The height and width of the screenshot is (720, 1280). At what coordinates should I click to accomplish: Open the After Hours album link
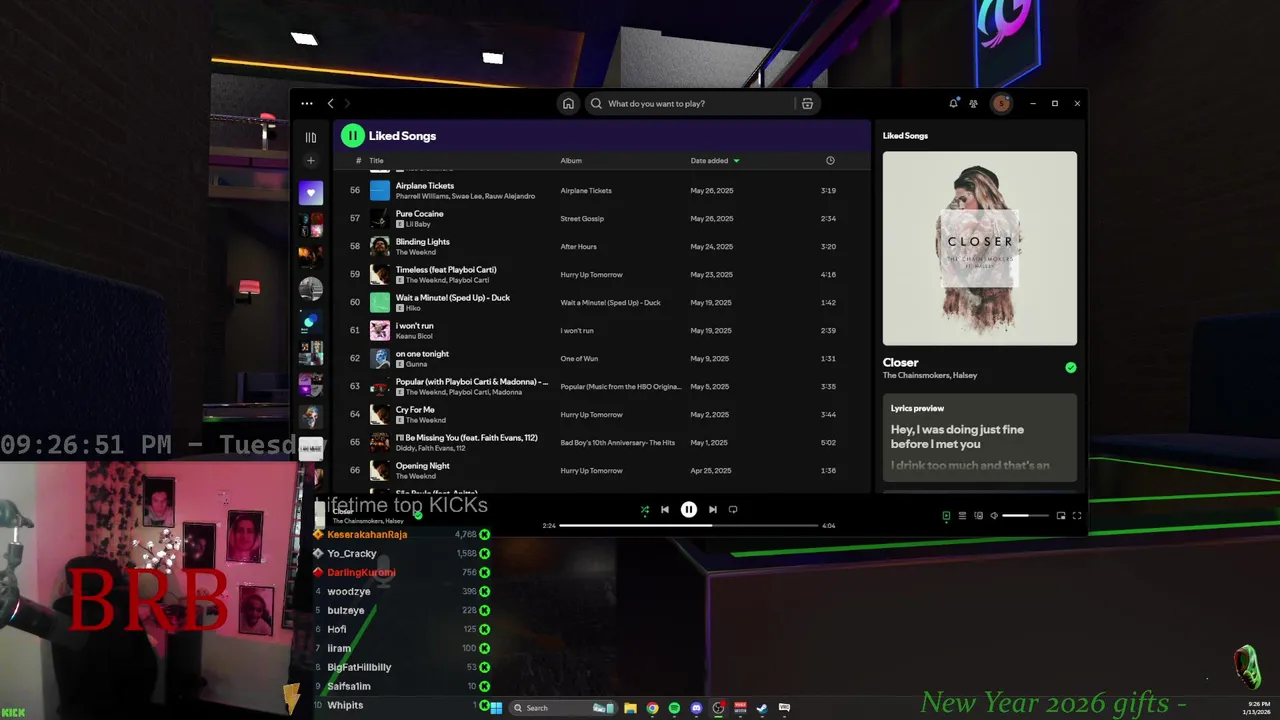[x=578, y=246]
